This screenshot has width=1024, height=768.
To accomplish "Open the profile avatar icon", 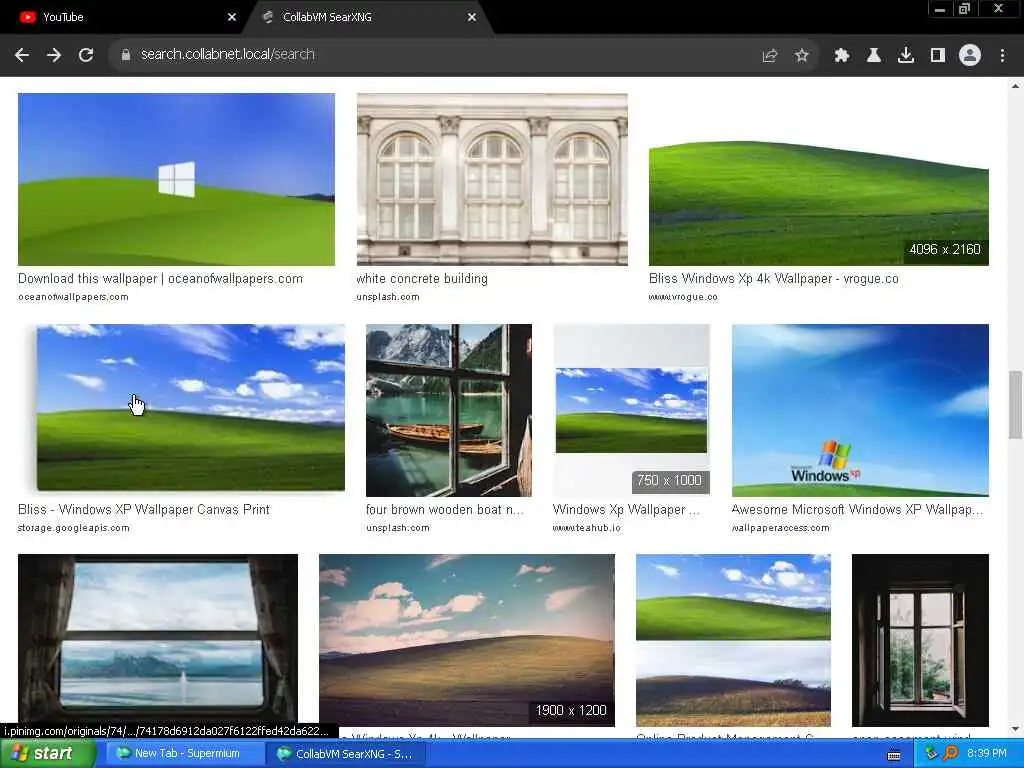I will tap(970, 56).
